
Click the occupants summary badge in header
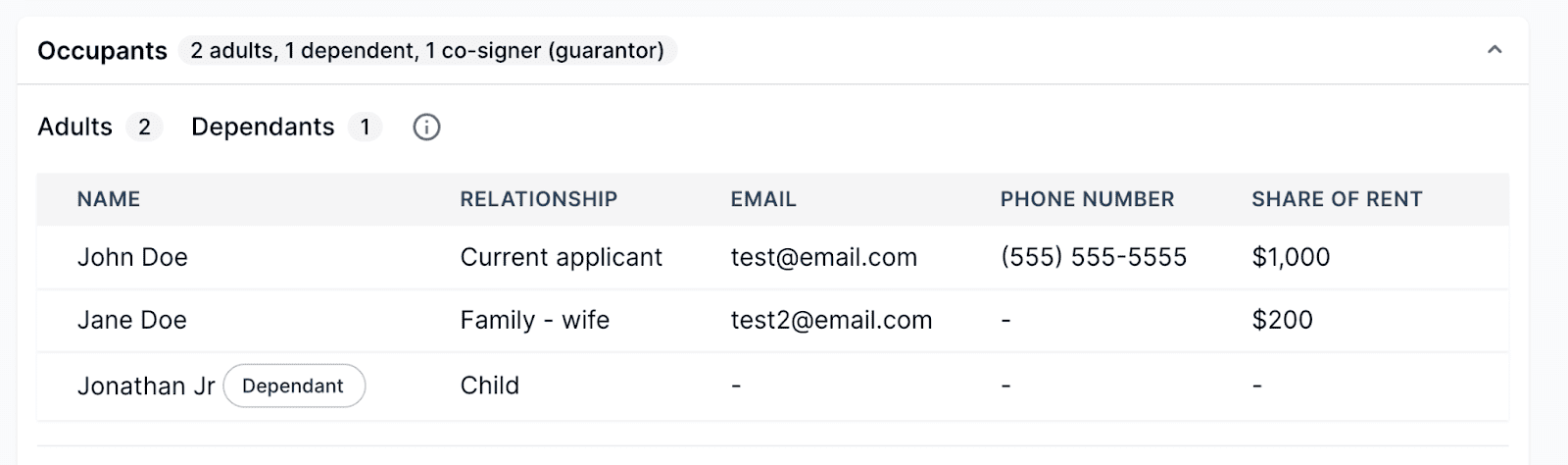pos(427,51)
